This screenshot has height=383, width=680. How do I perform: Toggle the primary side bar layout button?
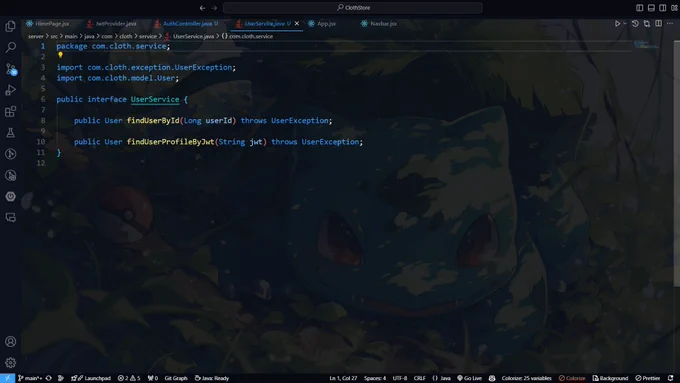(x=639, y=8)
